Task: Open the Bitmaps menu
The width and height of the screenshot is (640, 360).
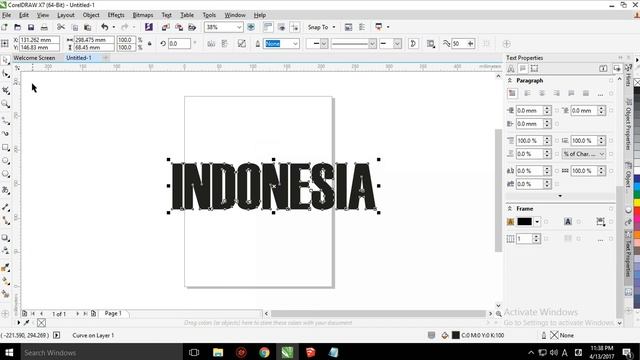Action: coord(143,15)
